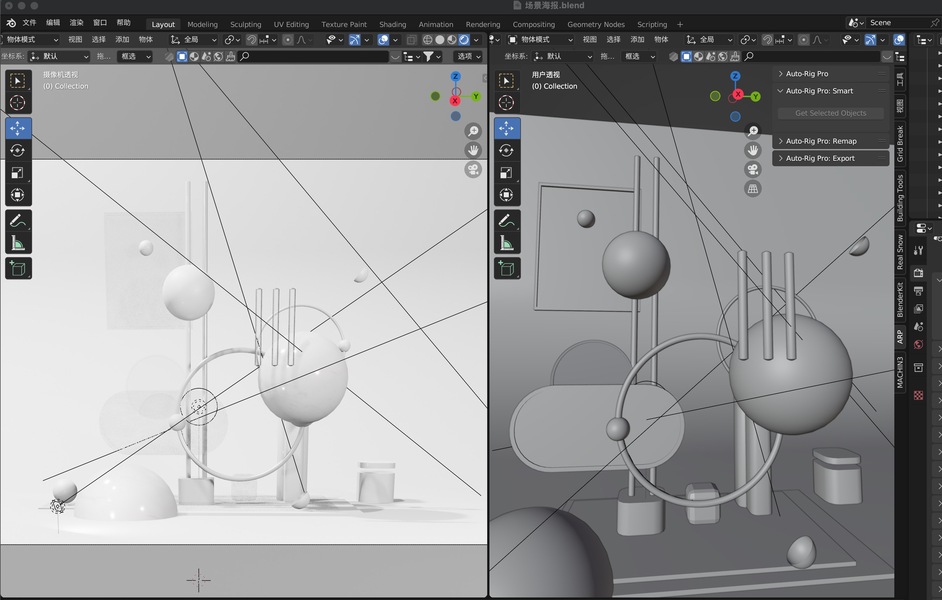The width and height of the screenshot is (942, 600).
Task: Open the ARP sidebar tab
Action: (x=900, y=336)
